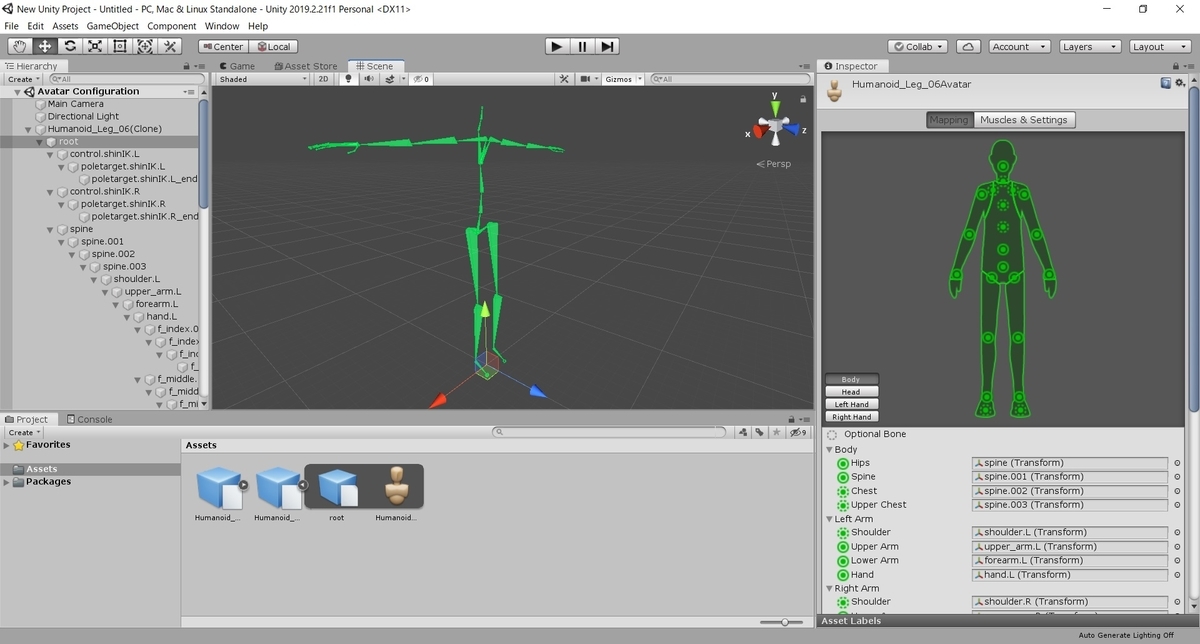Select Right Hand mapping view button
1200x644 pixels.
tap(851, 416)
